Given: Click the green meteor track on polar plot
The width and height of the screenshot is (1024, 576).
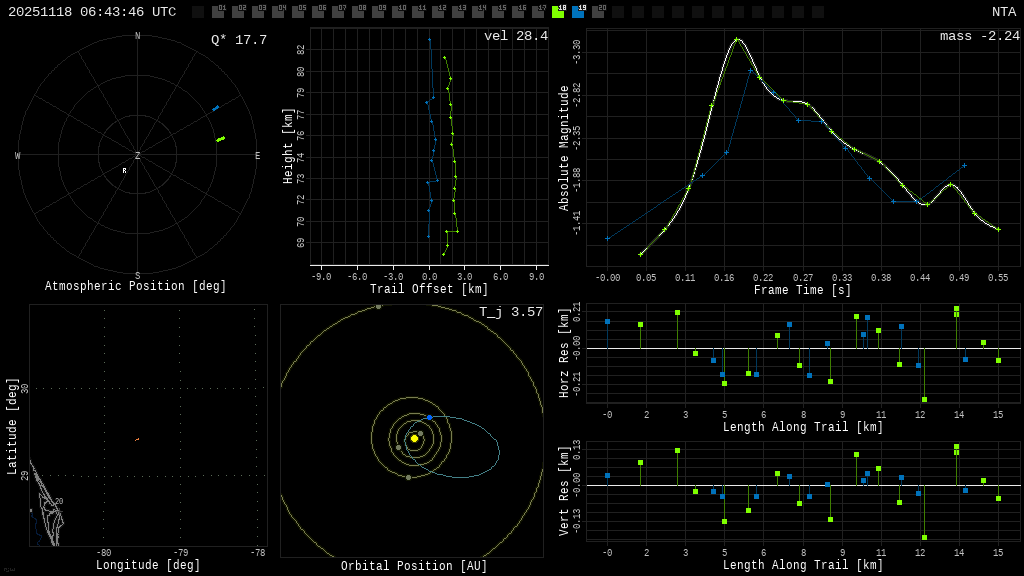Looking at the screenshot, I should [x=220, y=139].
